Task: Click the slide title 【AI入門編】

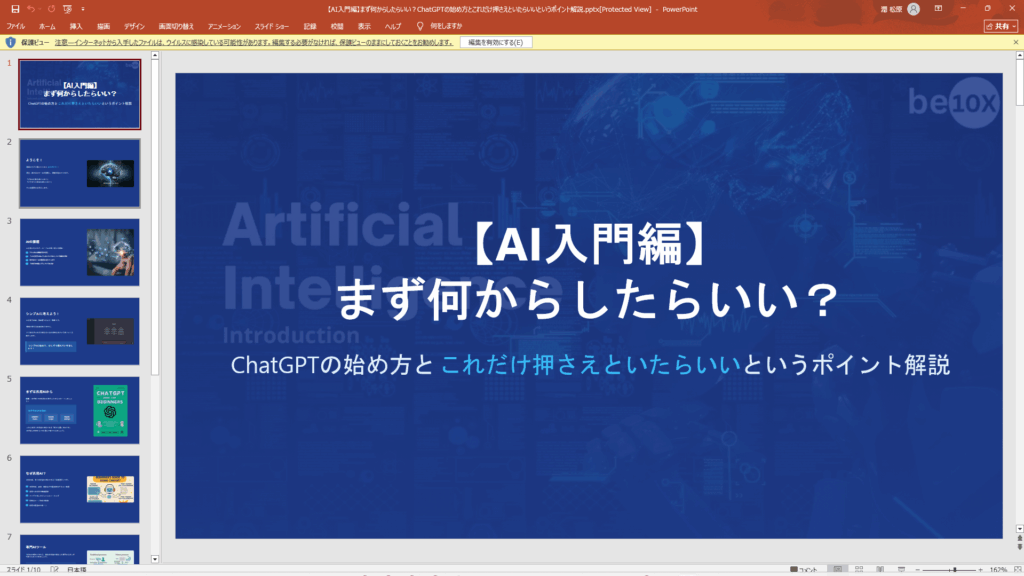Action: 587,244
